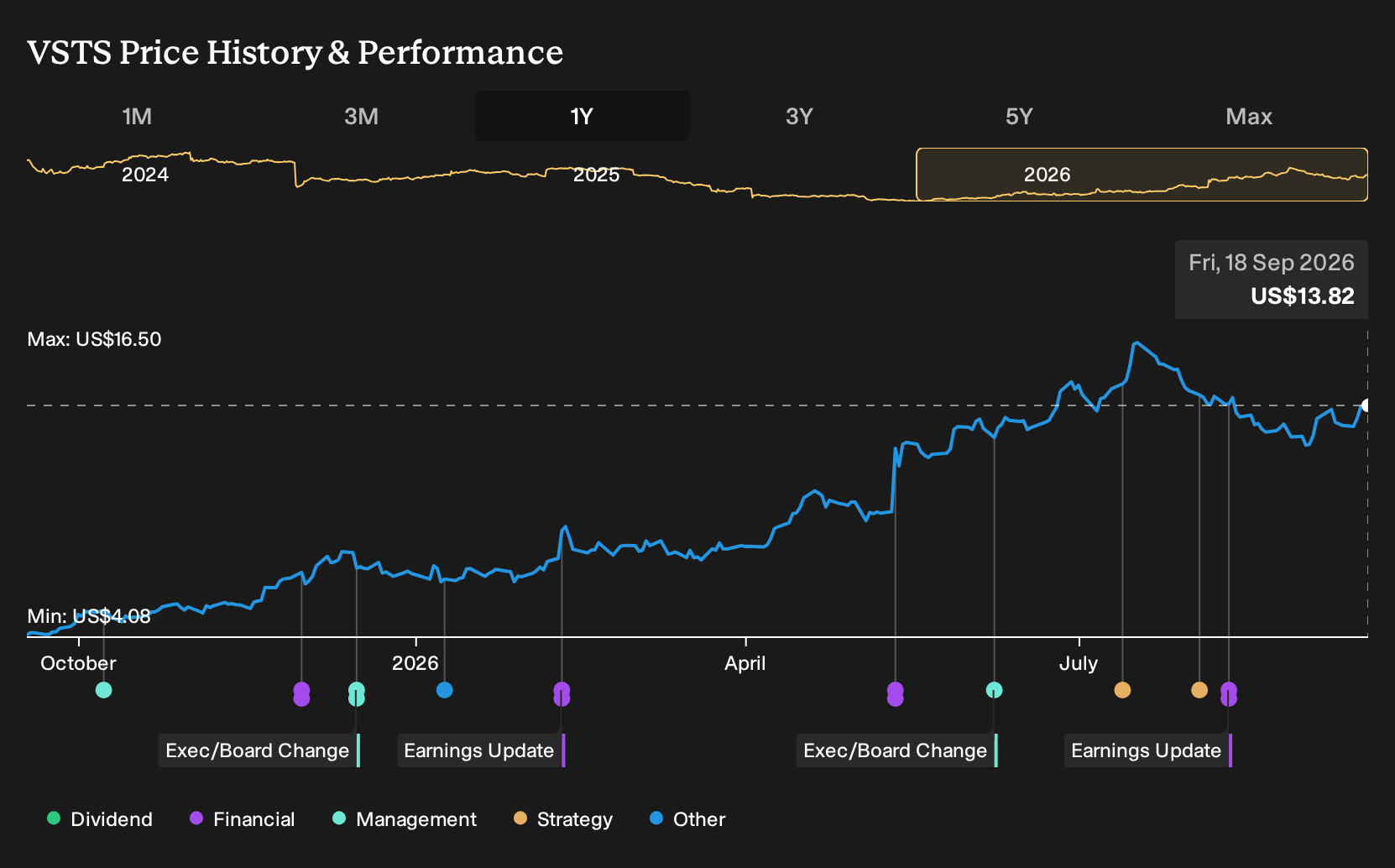Screen dimensions: 1395x868
Task: Click the 'US$13.82' price in tooltip
Action: 1302,296
